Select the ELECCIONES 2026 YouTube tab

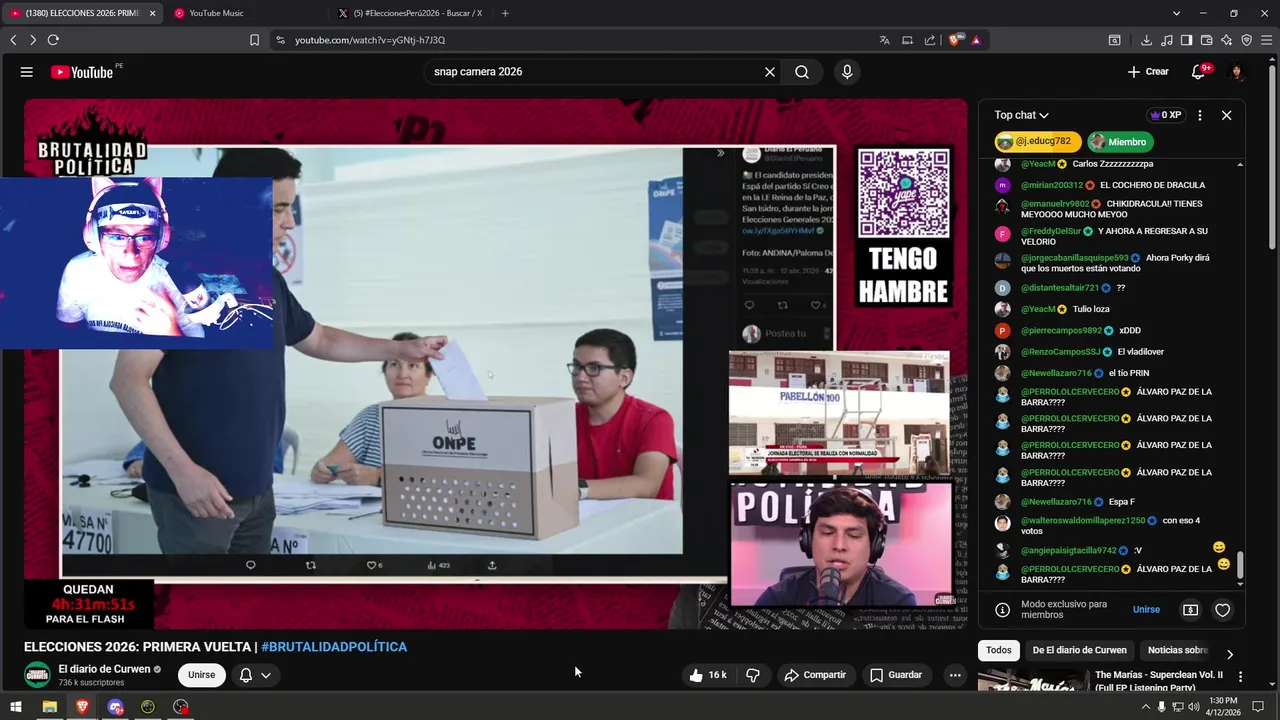(83, 13)
